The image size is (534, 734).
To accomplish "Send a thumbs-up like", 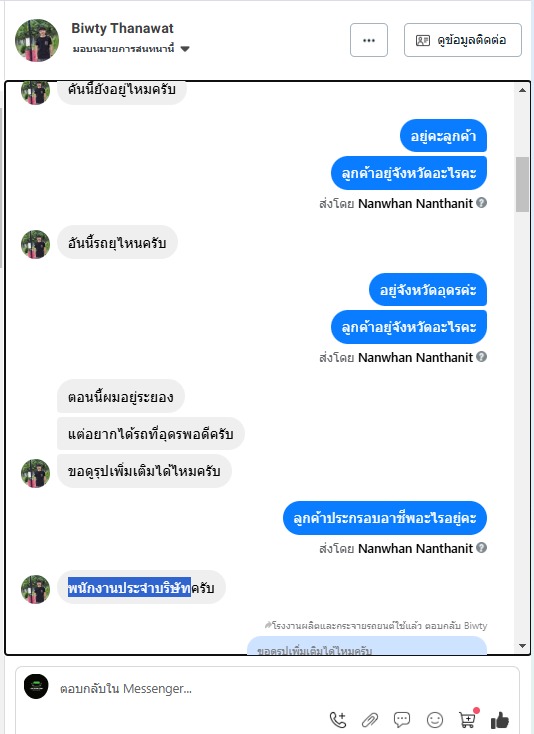I will (500, 720).
